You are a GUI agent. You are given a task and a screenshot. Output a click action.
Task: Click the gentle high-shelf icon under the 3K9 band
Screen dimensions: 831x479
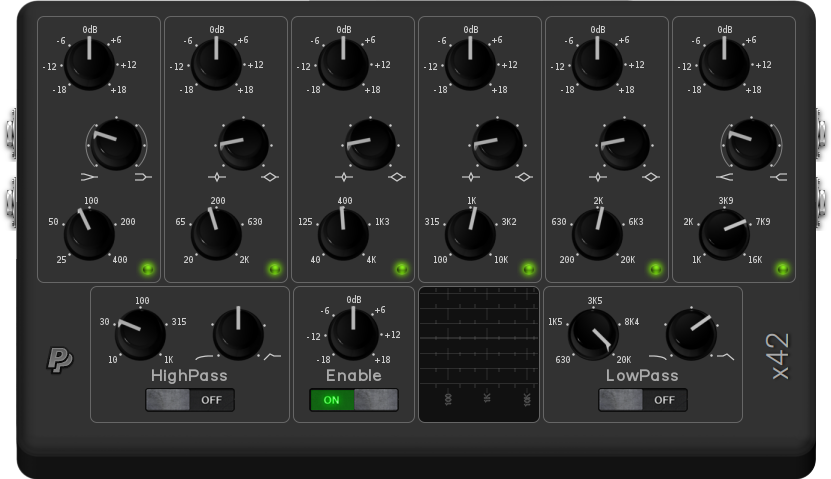pos(779,176)
